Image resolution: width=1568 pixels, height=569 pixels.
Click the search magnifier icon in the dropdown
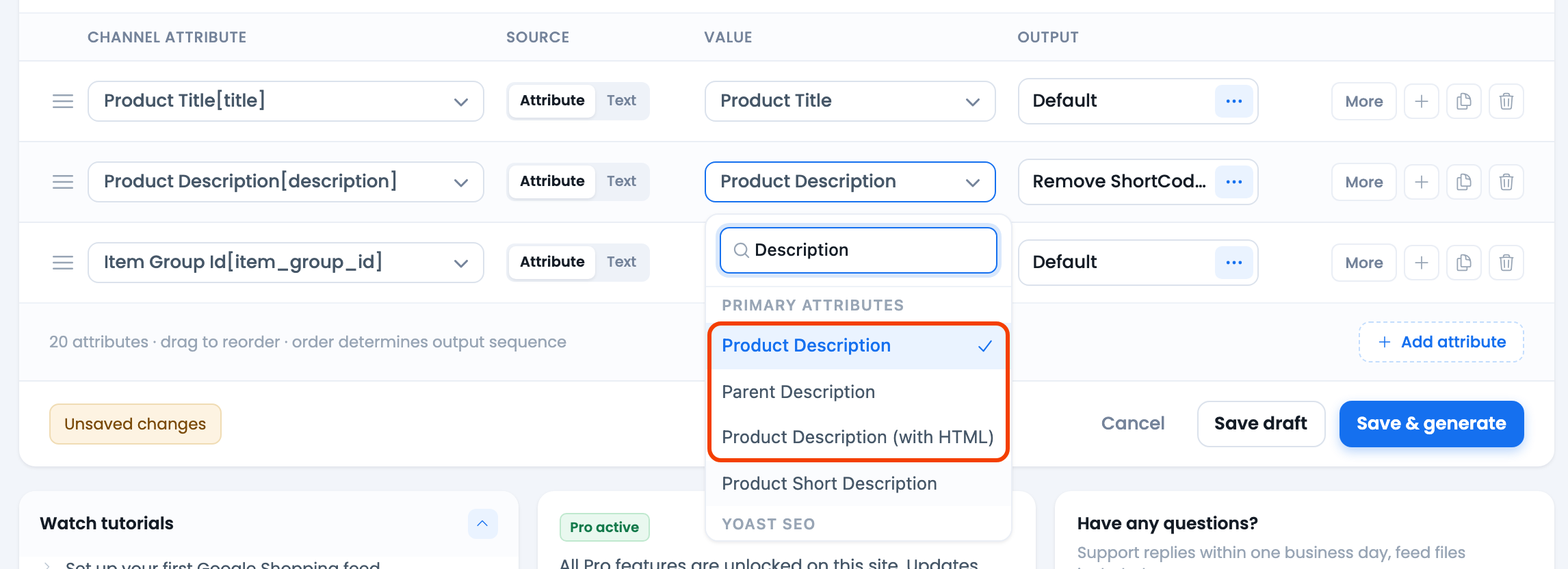(741, 250)
